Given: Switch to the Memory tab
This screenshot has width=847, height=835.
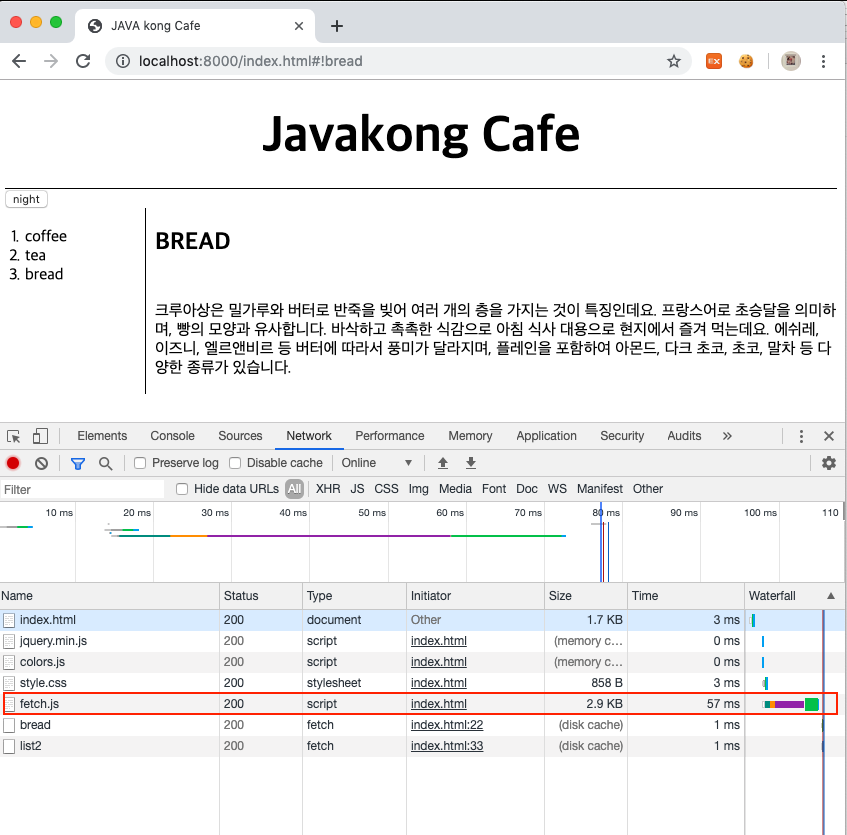Looking at the screenshot, I should click(x=470, y=436).
